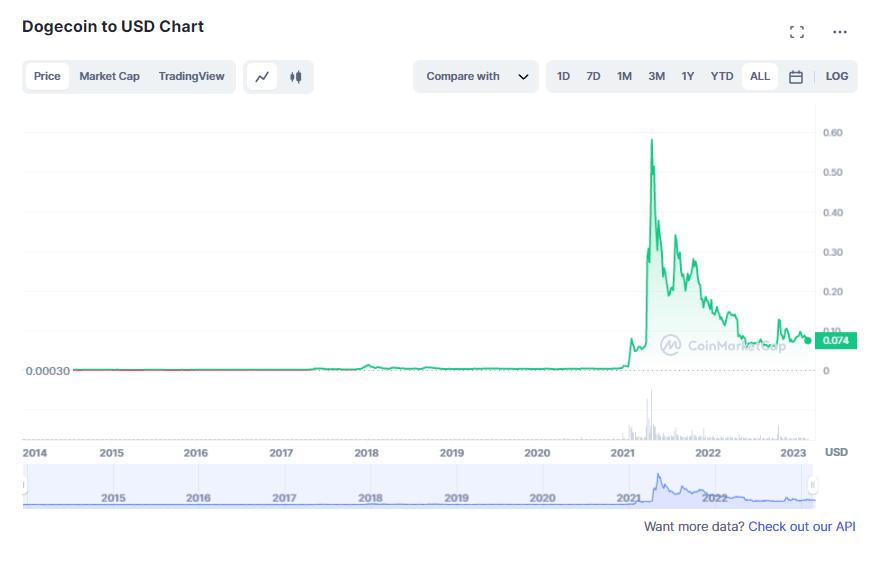Click the Compare with chevron arrow
Screen dimensions: 884x562
pos(523,77)
